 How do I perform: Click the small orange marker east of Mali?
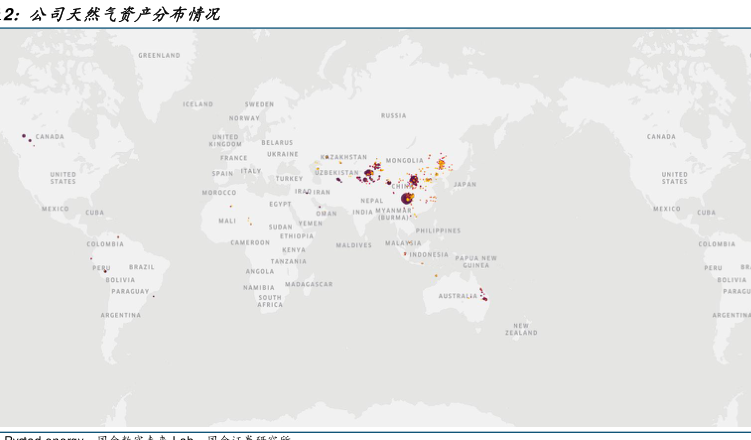(x=249, y=221)
